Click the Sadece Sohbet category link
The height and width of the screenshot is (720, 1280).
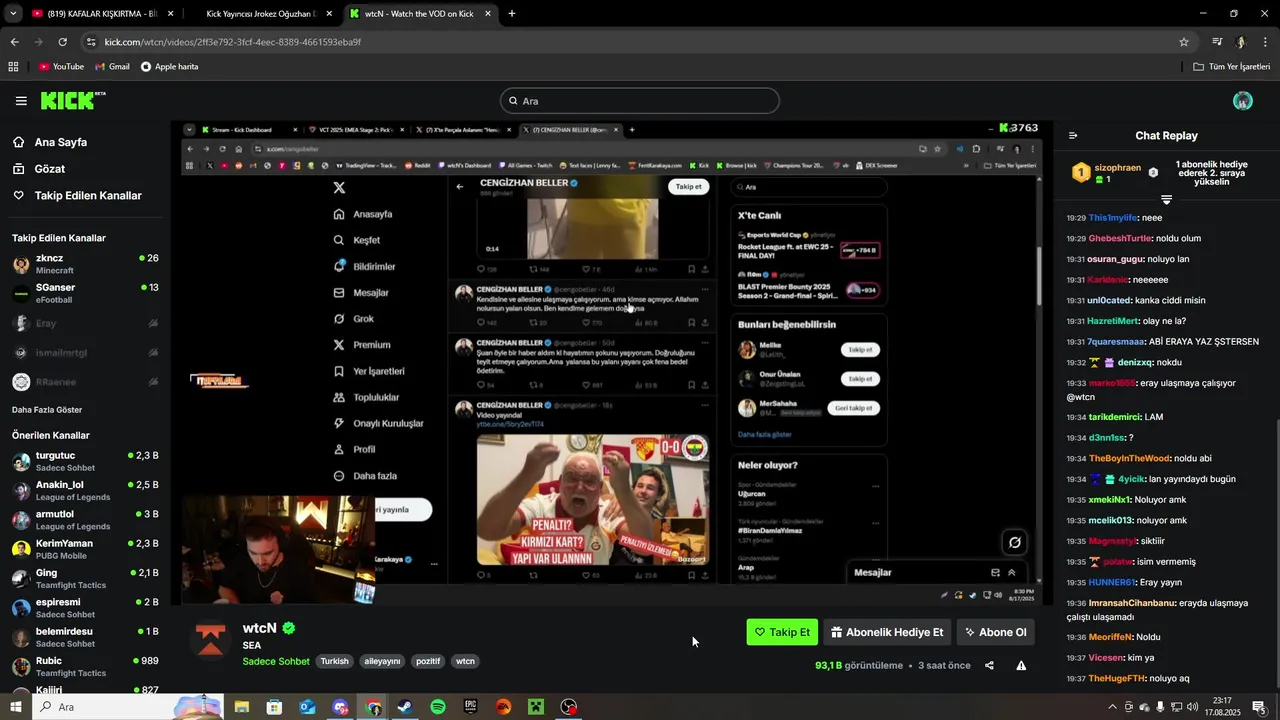[276, 661]
